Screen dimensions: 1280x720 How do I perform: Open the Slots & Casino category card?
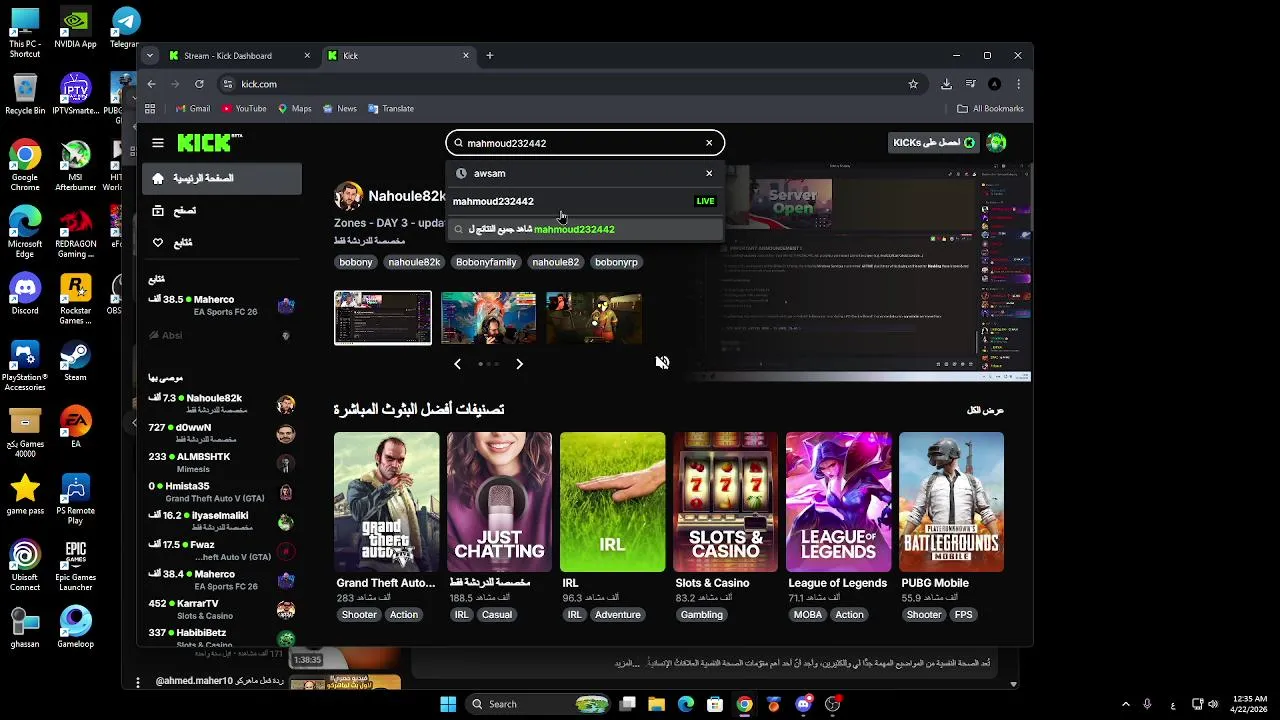(x=725, y=502)
